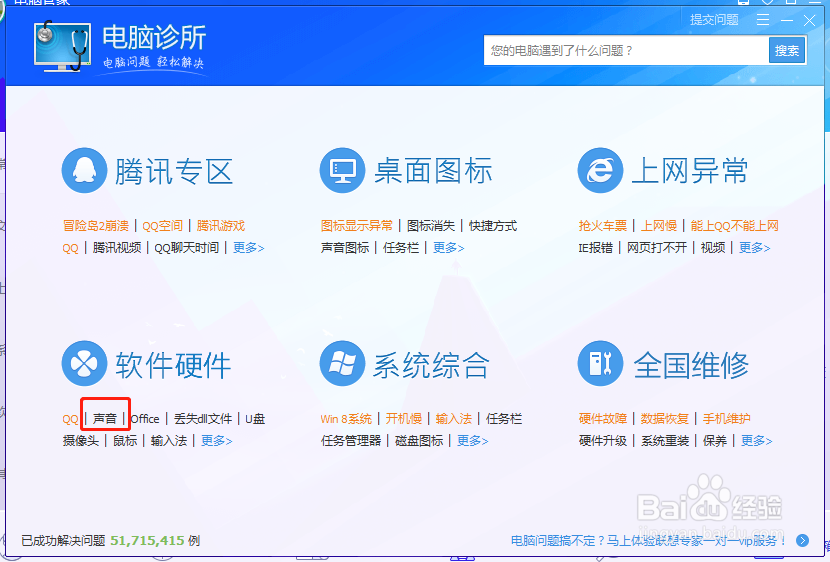Open the QQ空间 link

[x=163, y=226]
